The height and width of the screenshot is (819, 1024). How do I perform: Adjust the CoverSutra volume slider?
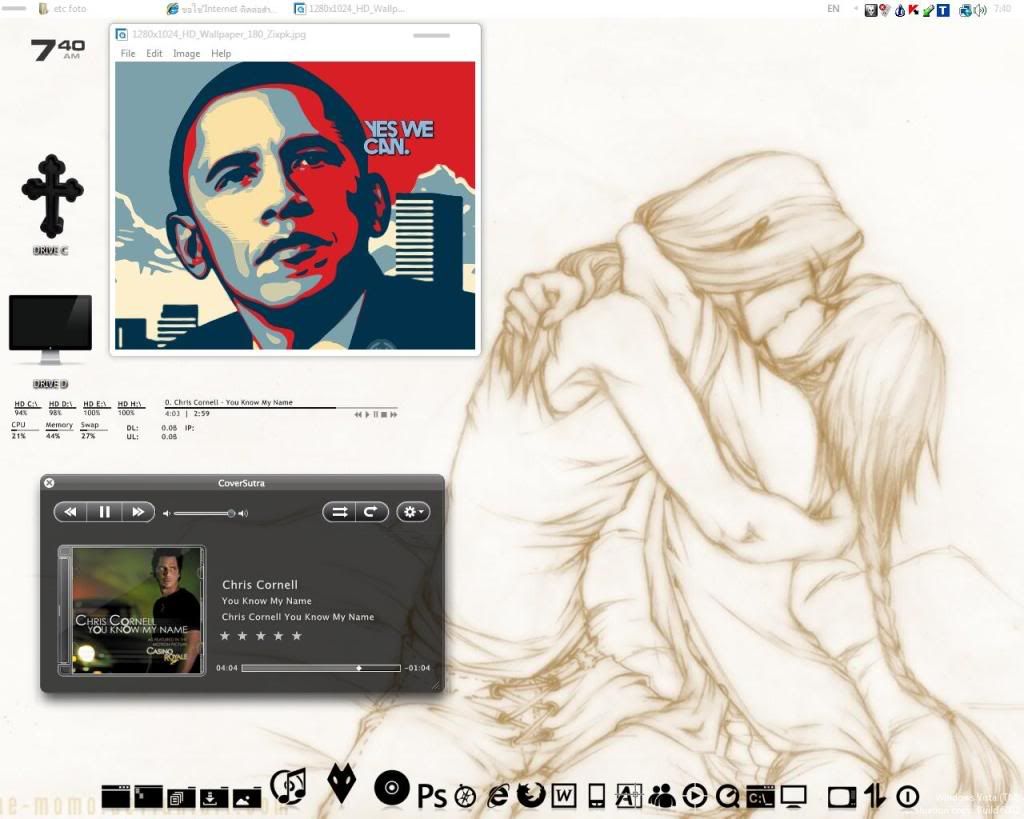coord(203,513)
